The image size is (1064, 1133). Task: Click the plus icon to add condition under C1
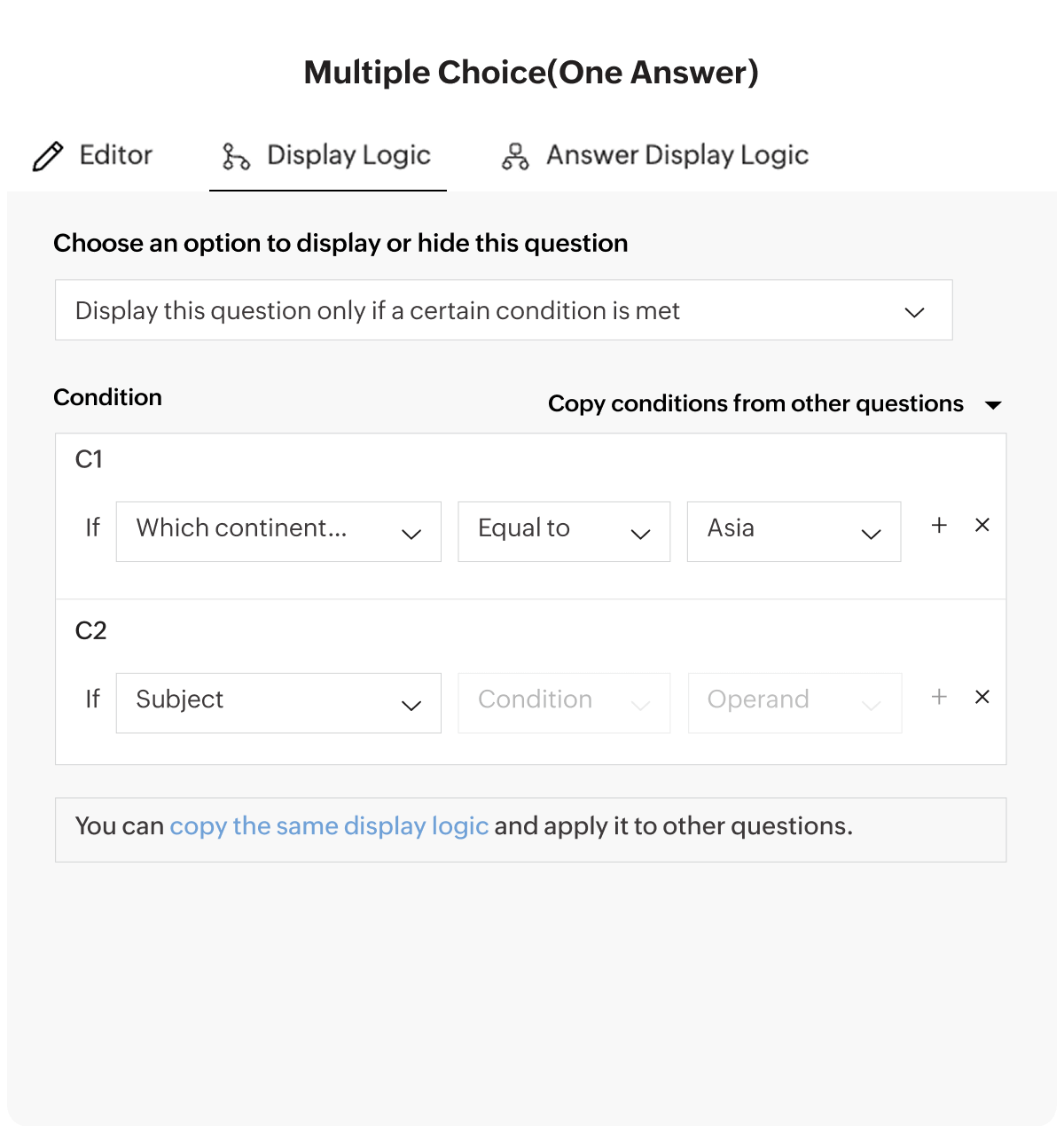click(938, 526)
